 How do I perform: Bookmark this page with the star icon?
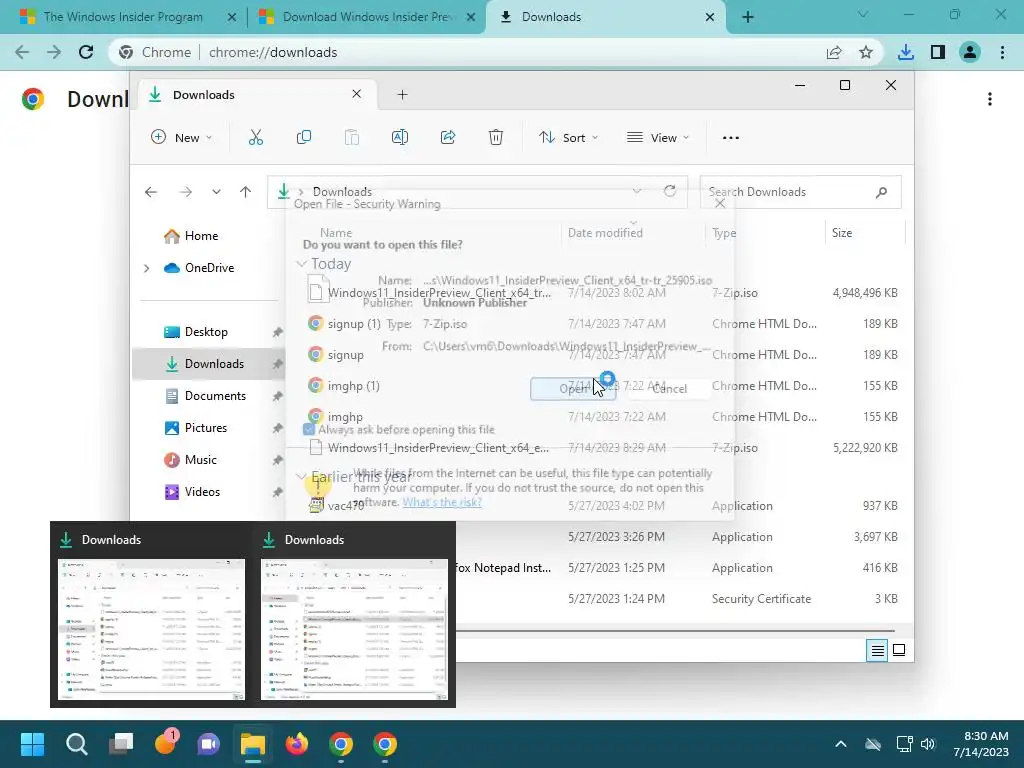[x=866, y=52]
